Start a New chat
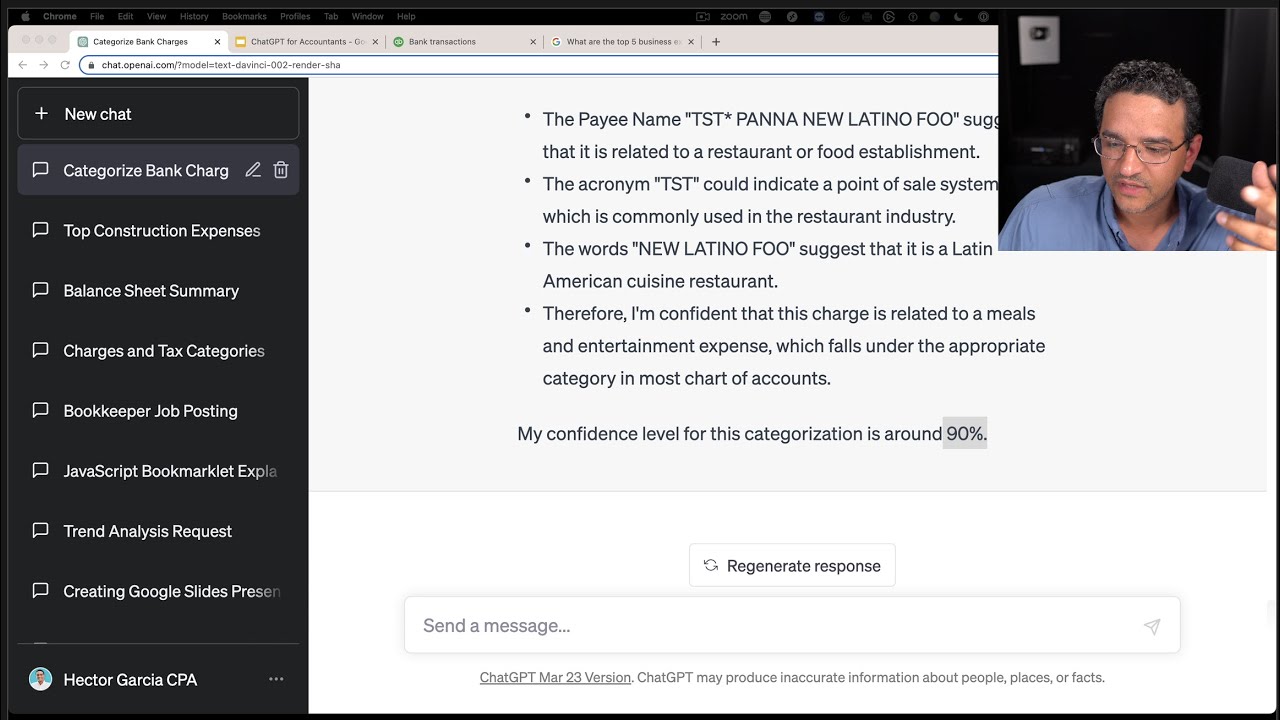Screen dimensions: 1280x720 158,114
